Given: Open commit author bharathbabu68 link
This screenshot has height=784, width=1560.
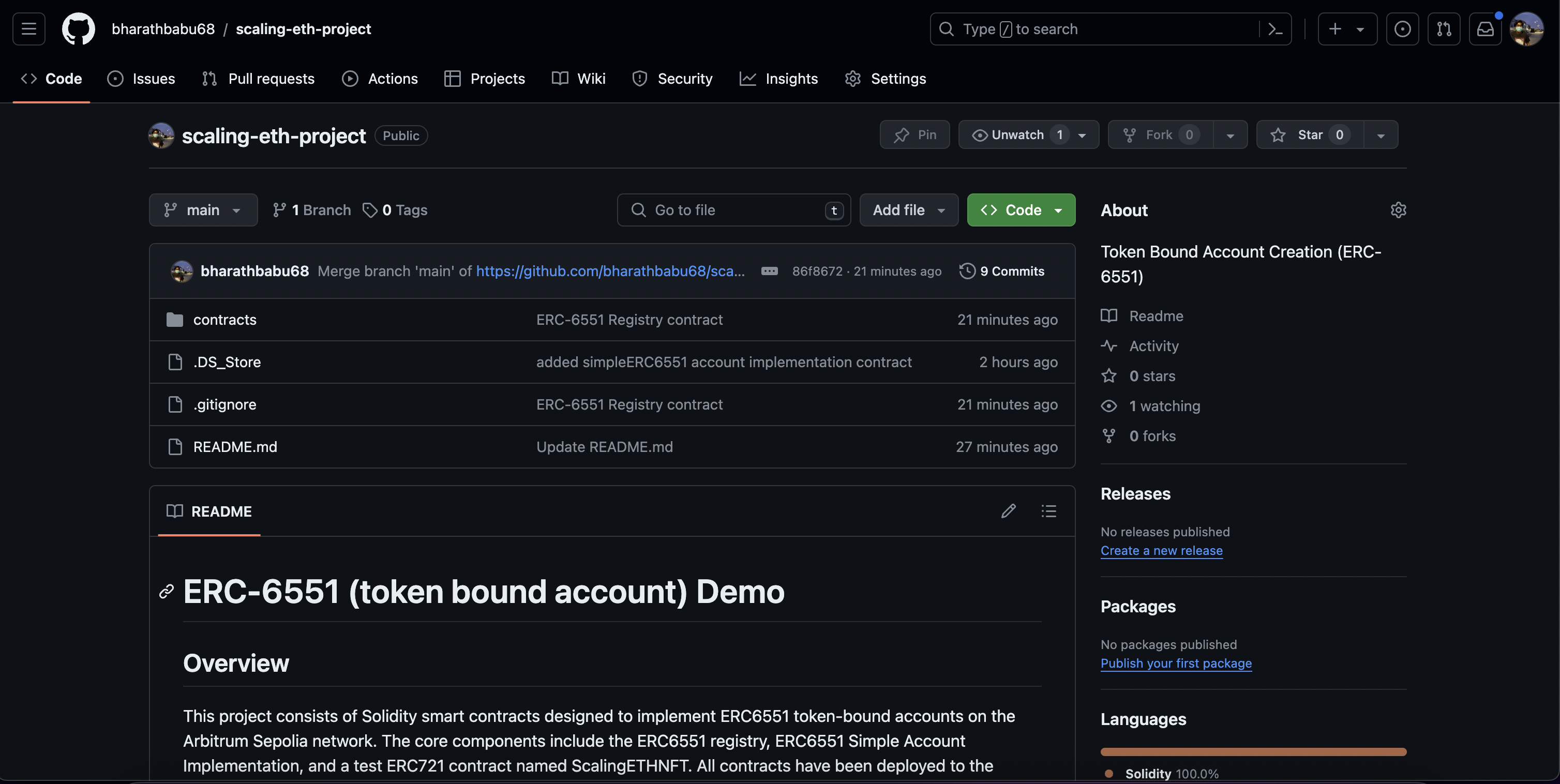Looking at the screenshot, I should (254, 271).
